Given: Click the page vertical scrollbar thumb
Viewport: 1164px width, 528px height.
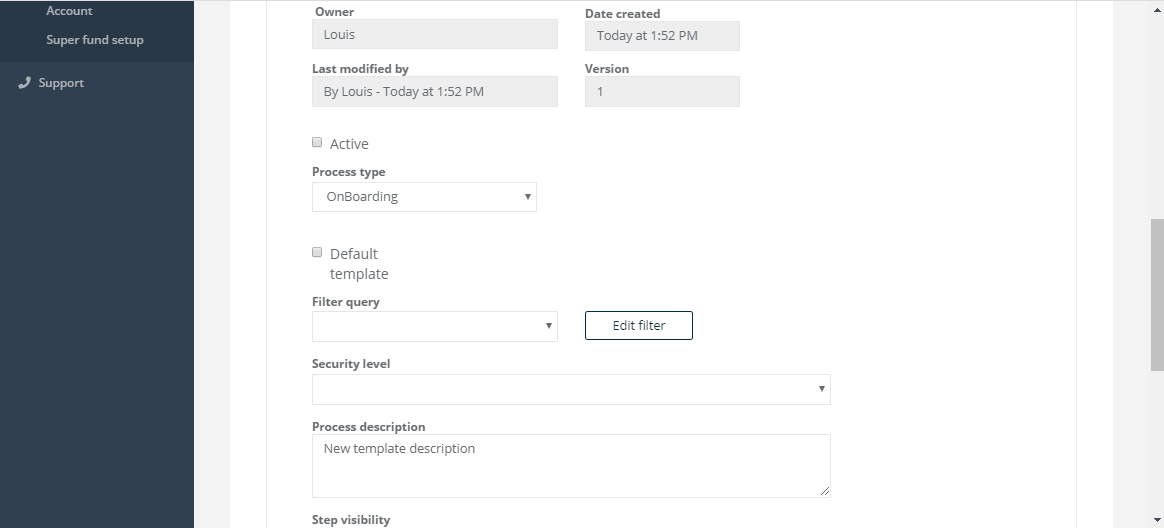Looking at the screenshot, I should click(x=1157, y=294).
